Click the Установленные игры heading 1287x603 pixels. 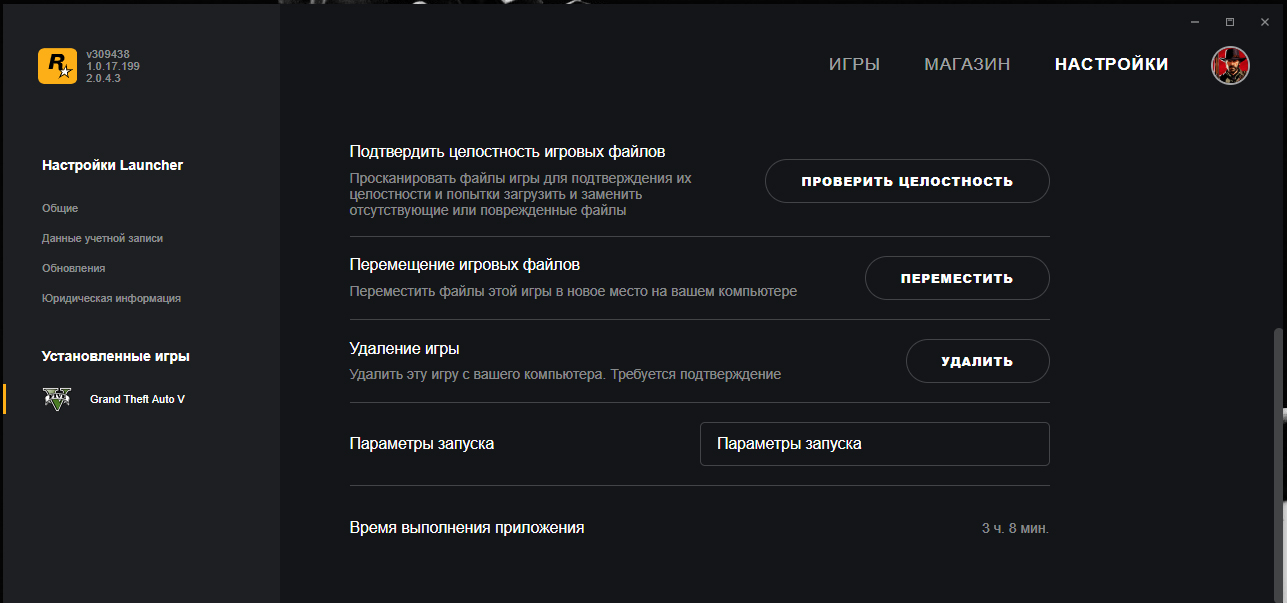tap(115, 356)
